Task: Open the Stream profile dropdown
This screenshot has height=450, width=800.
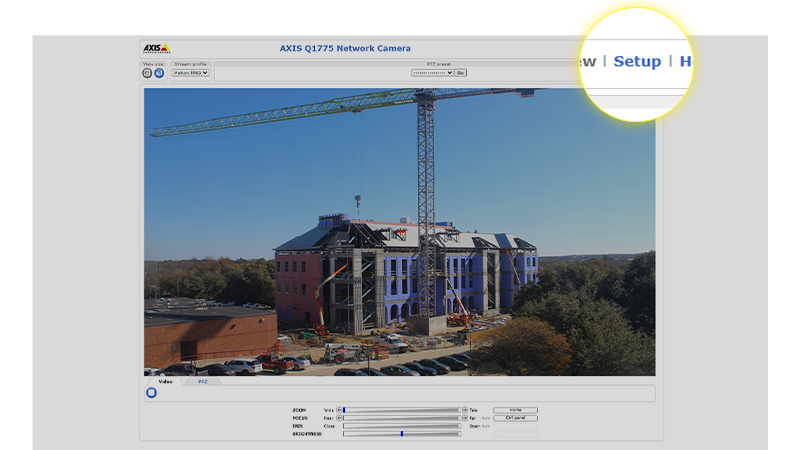Action: click(191, 73)
